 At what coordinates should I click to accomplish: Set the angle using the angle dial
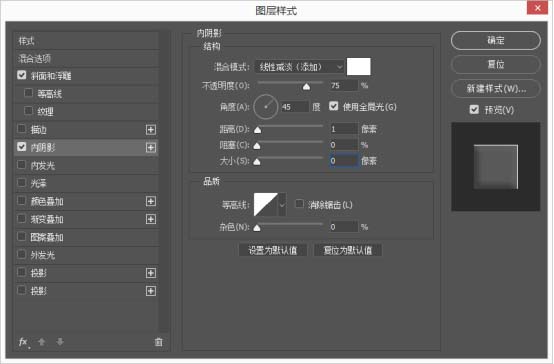(265, 106)
